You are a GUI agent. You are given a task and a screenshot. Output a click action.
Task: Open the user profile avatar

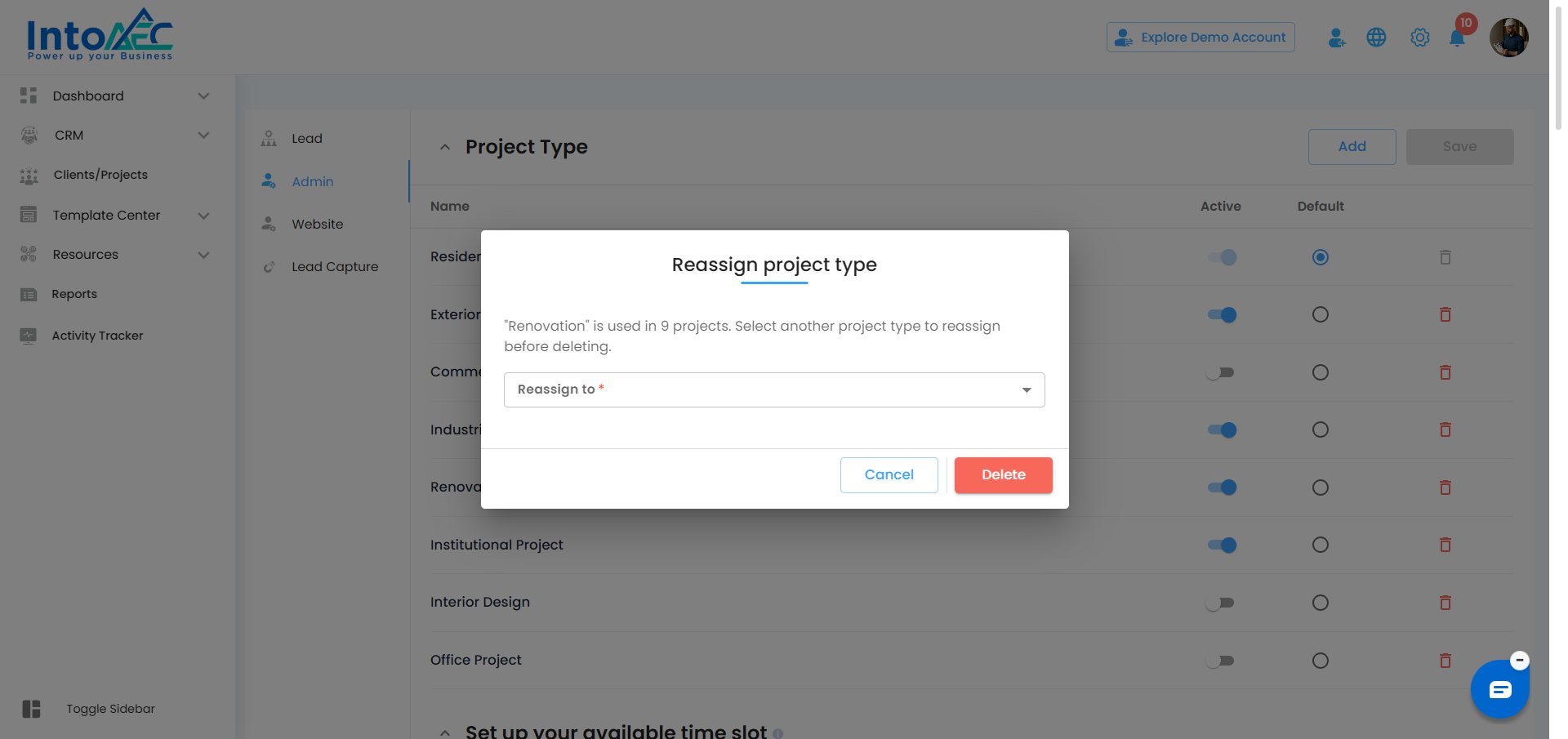coord(1508,38)
